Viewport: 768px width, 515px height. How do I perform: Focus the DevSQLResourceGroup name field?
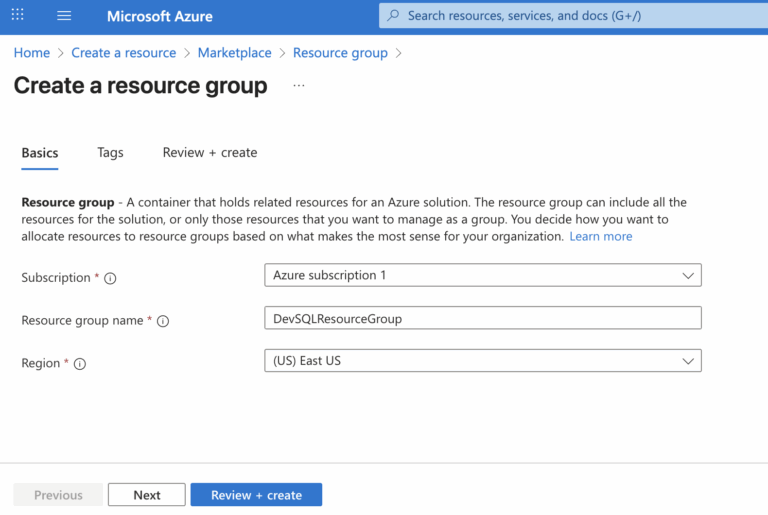point(482,318)
